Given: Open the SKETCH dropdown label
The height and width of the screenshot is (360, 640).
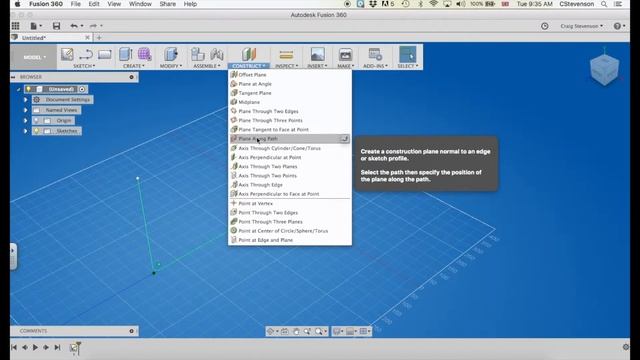Looking at the screenshot, I should tap(84, 66).
